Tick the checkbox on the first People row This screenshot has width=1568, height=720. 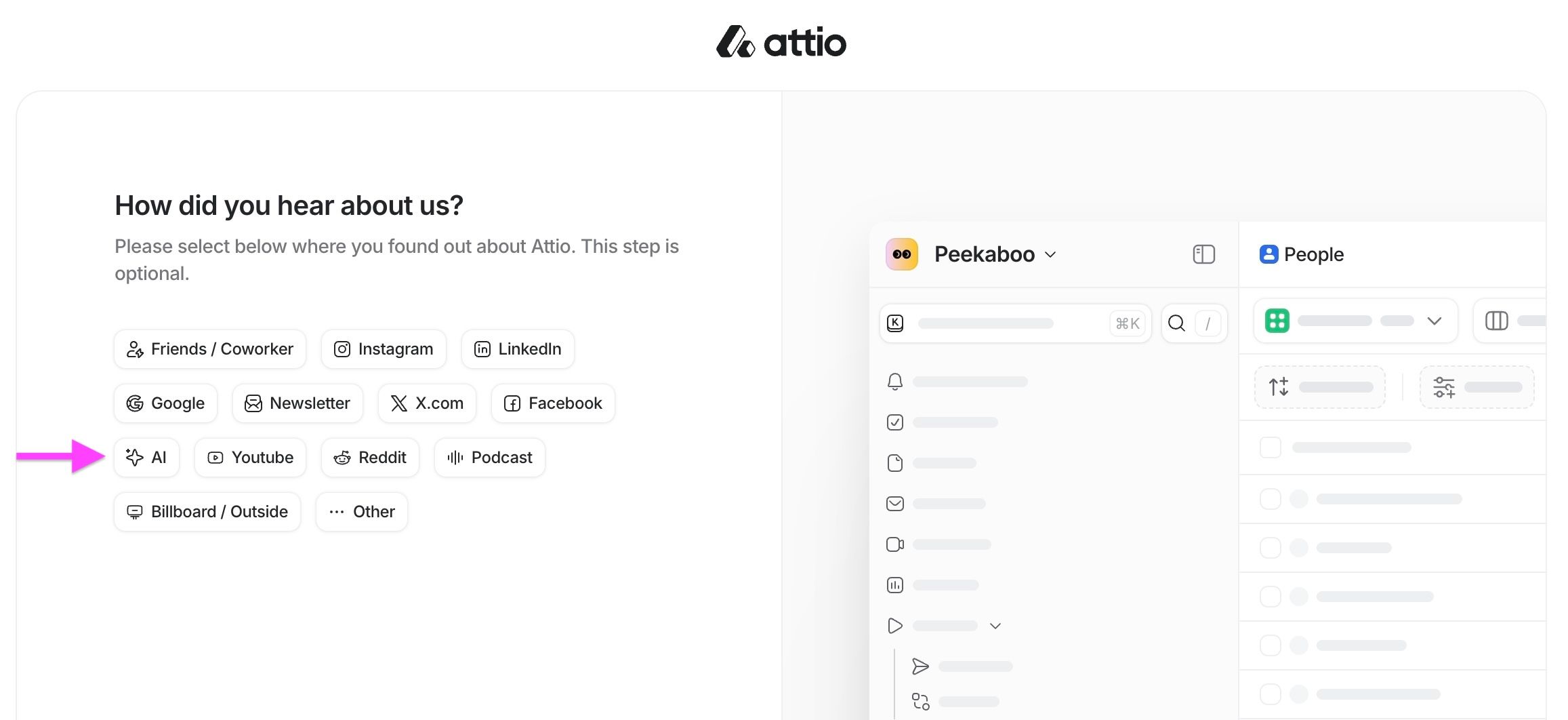pyautogui.click(x=1271, y=447)
